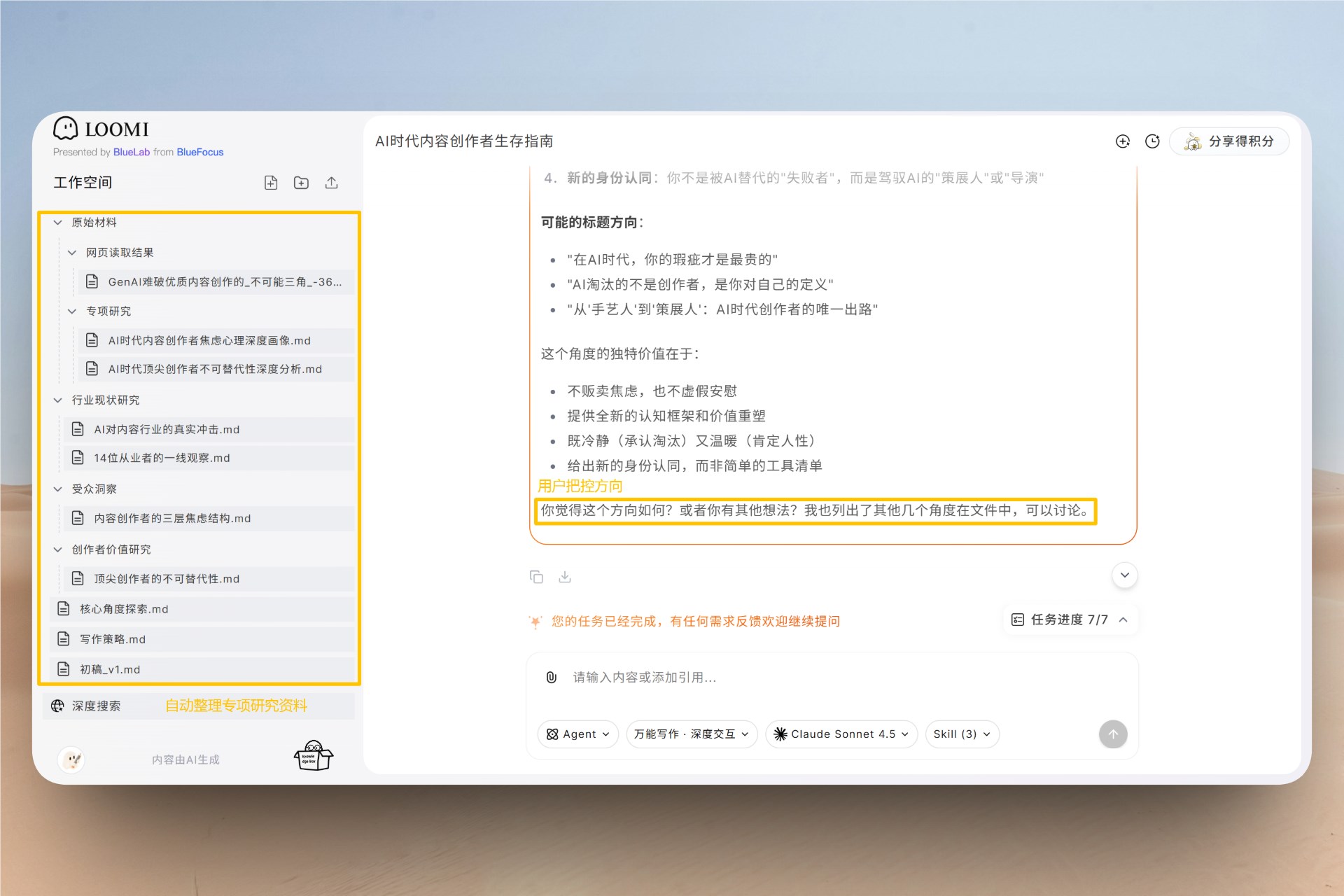The height and width of the screenshot is (896, 1344).
Task: Collapse the 网页读取结果 section
Action: (x=72, y=253)
